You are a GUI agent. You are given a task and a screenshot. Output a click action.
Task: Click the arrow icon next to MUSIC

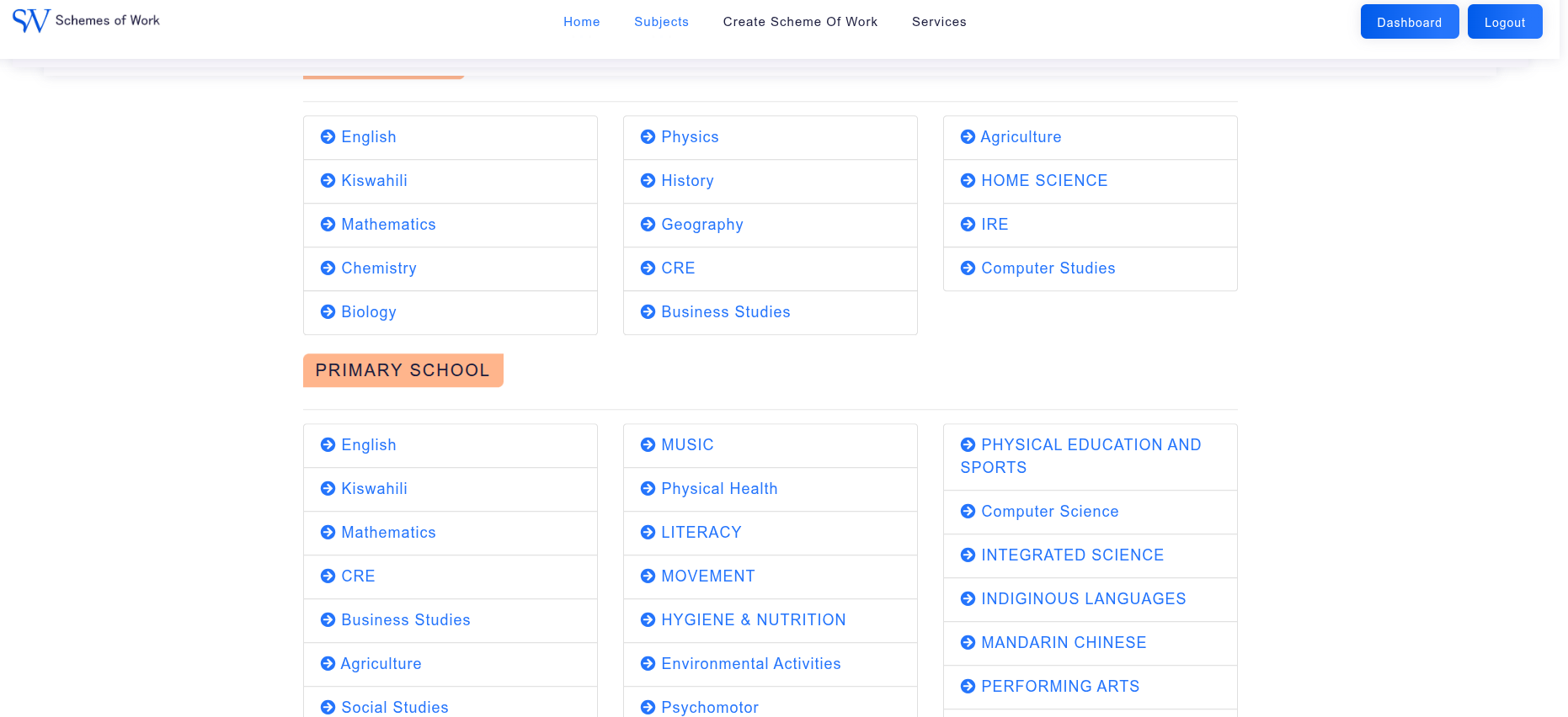(648, 445)
